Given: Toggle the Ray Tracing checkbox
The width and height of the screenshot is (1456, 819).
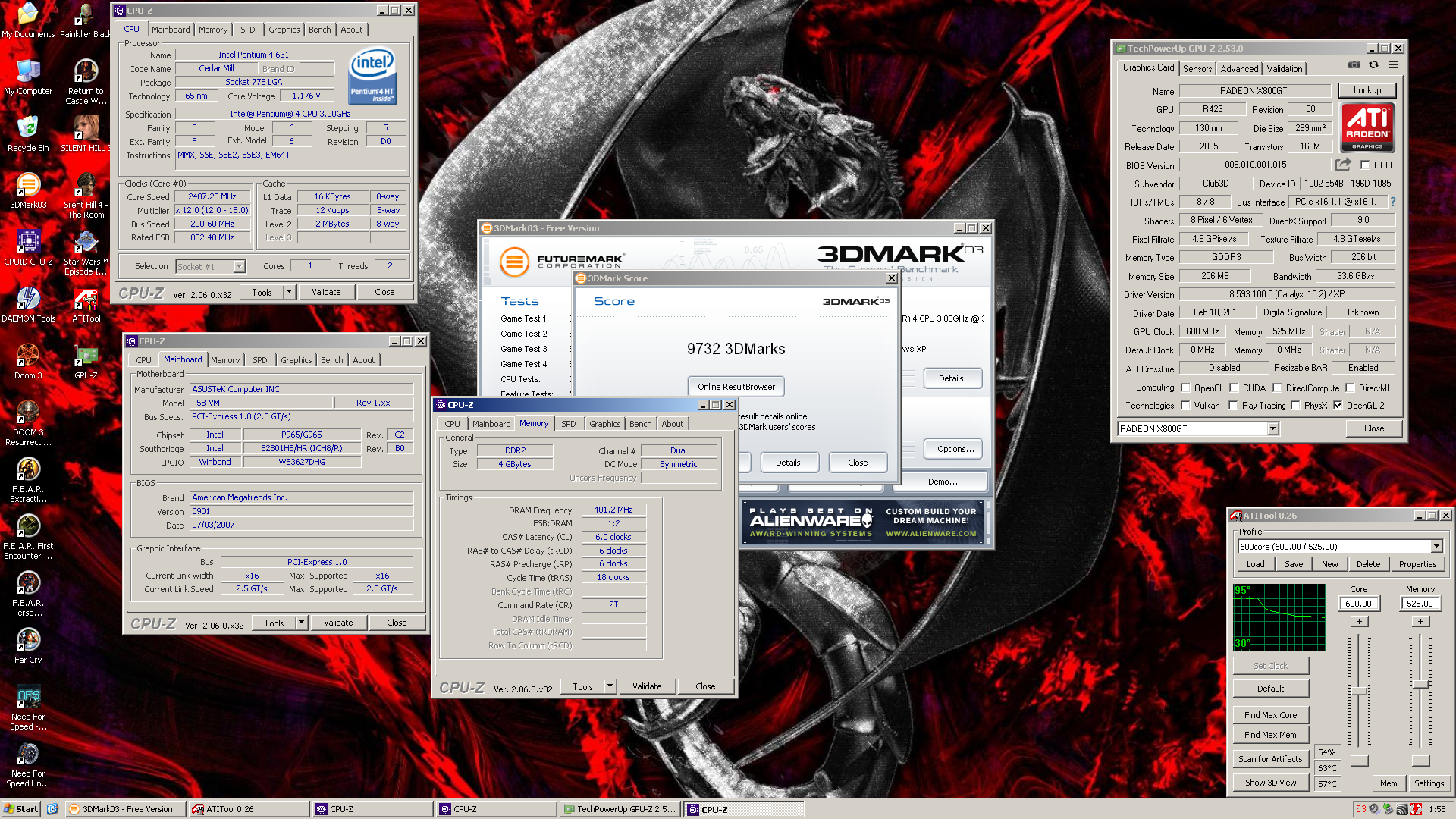Looking at the screenshot, I should tap(1233, 406).
